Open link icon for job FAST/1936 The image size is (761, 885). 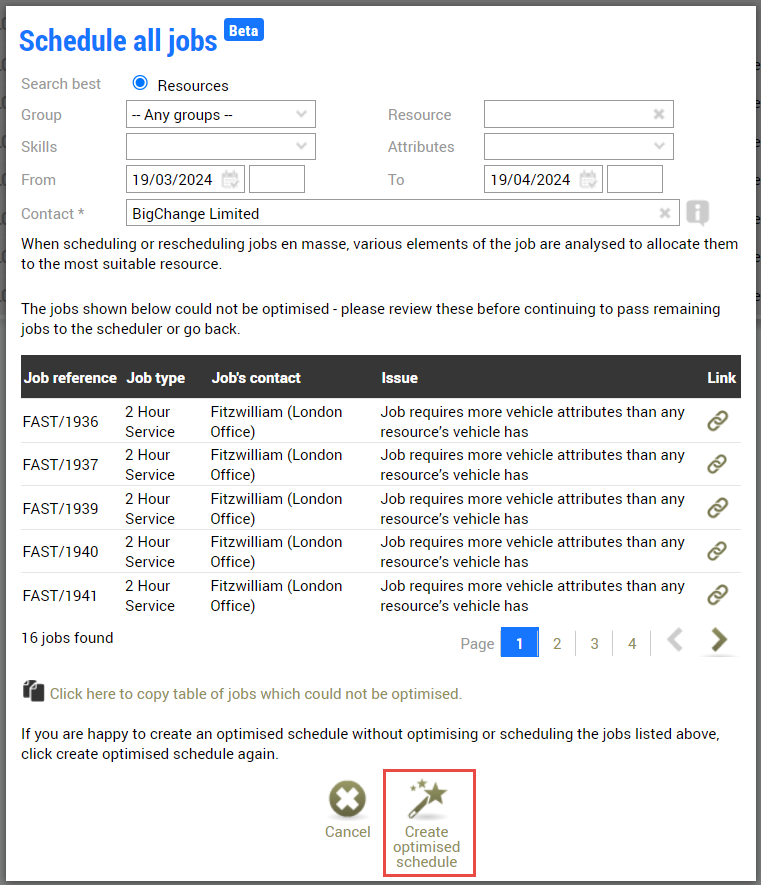(717, 421)
